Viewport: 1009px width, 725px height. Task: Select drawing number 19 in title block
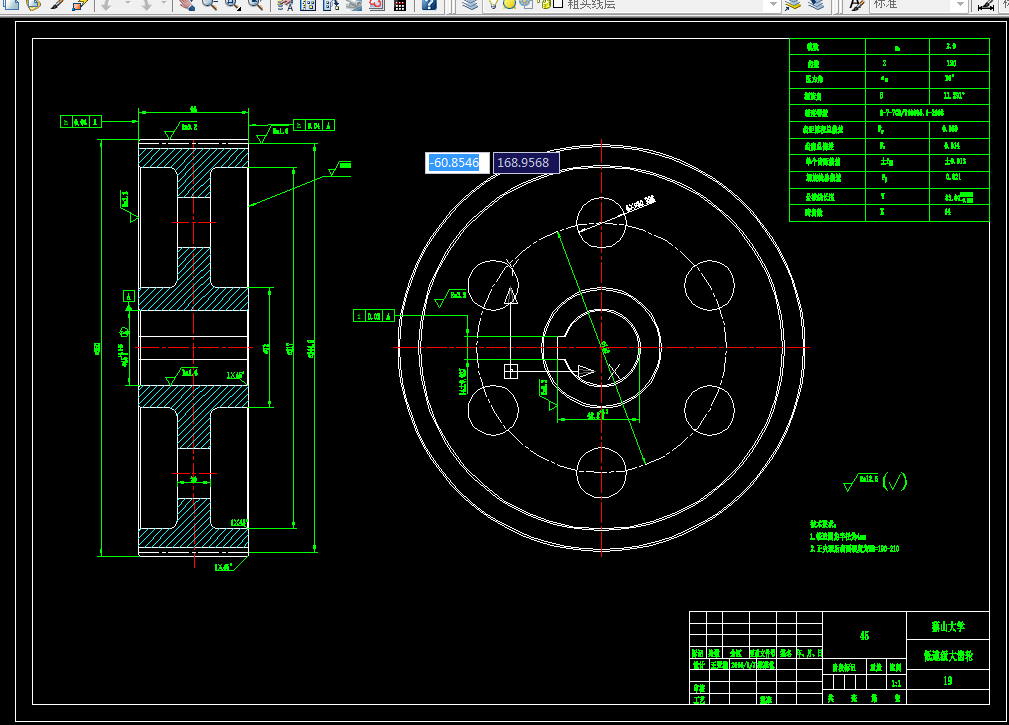tap(947, 681)
